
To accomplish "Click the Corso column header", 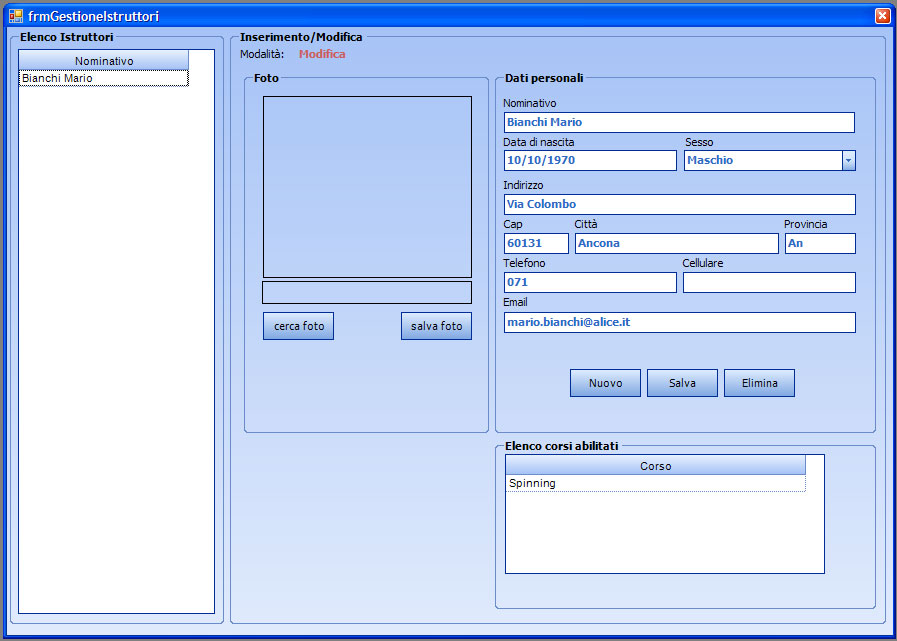I will [x=654, y=466].
